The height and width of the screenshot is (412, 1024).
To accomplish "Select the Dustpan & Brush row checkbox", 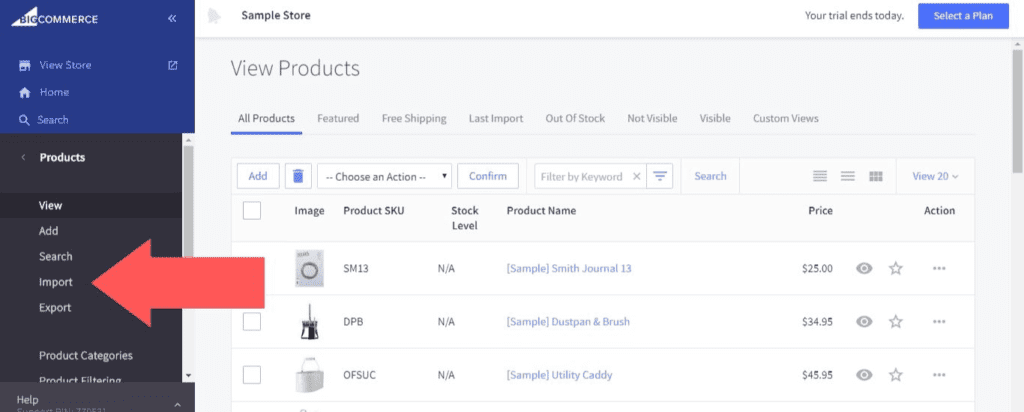I will tap(251, 321).
